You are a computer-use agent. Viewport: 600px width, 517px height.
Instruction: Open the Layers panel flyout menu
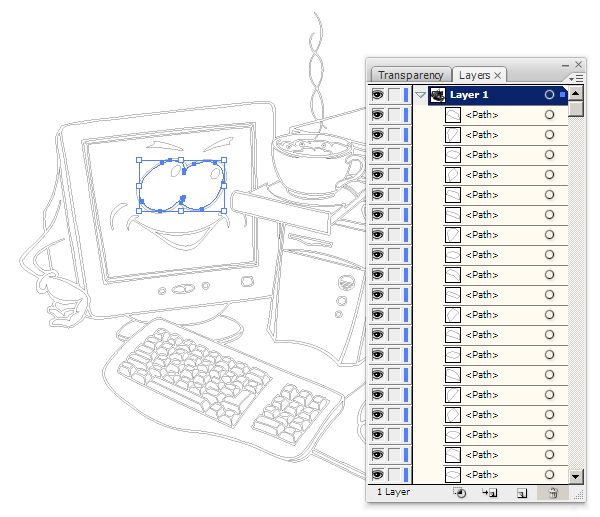click(x=576, y=78)
